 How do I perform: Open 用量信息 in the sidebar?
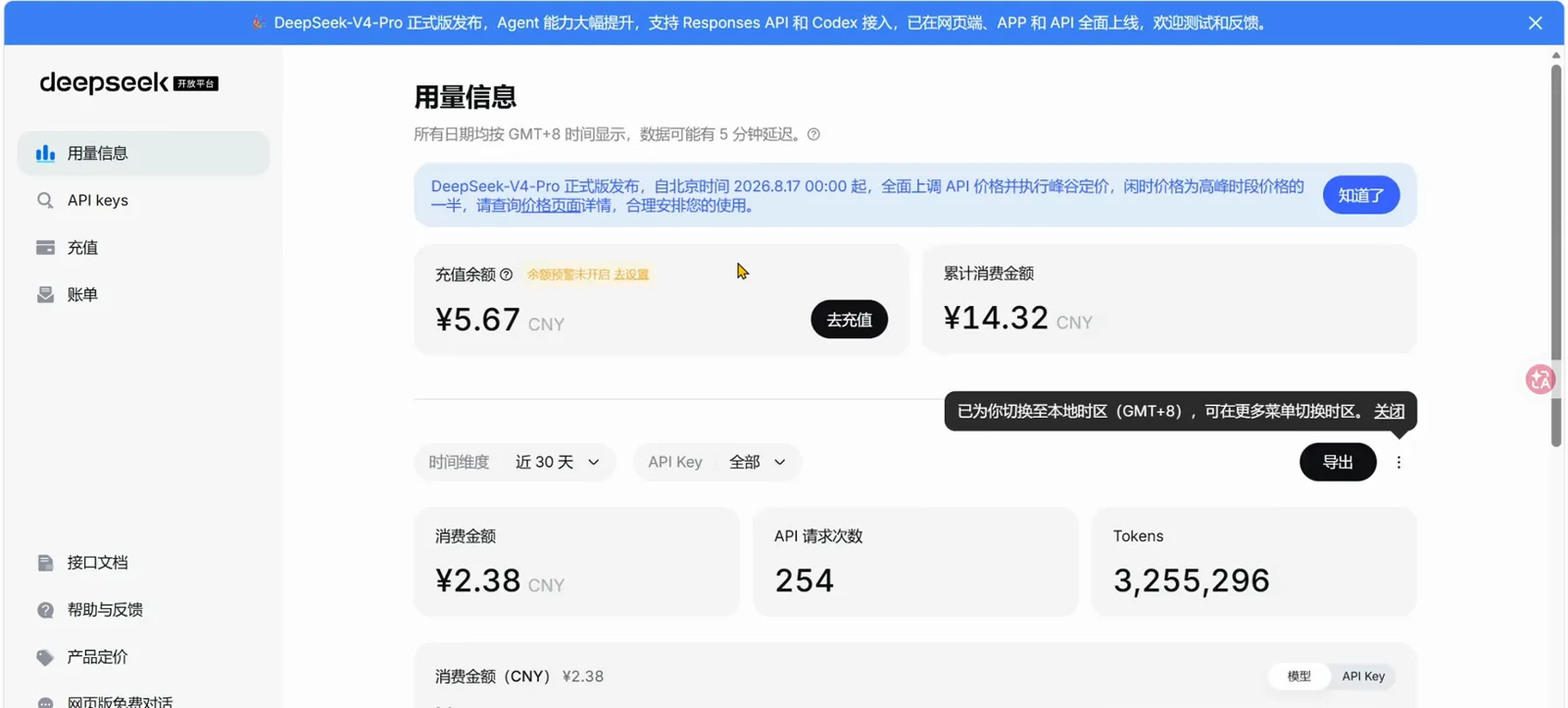tap(143, 153)
